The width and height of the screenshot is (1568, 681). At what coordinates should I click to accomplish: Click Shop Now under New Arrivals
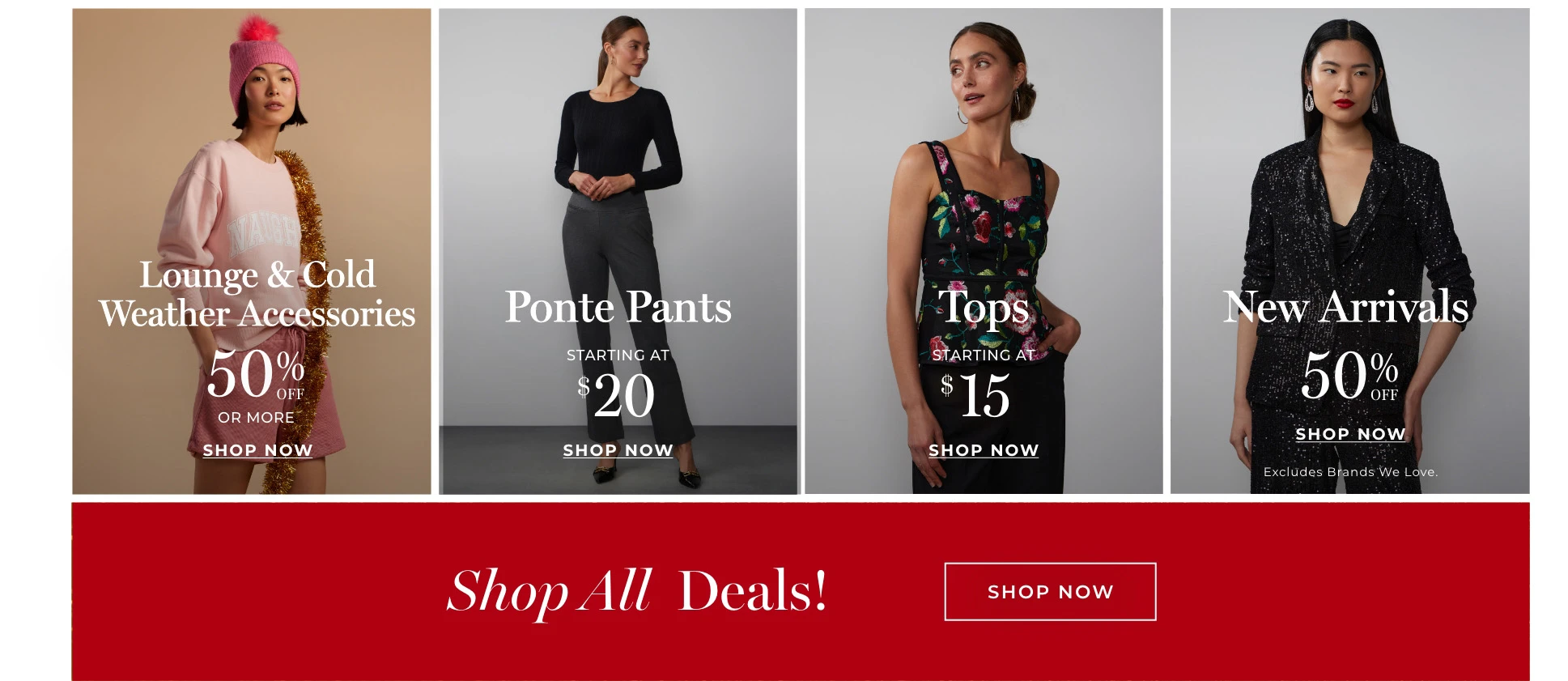click(x=1350, y=434)
